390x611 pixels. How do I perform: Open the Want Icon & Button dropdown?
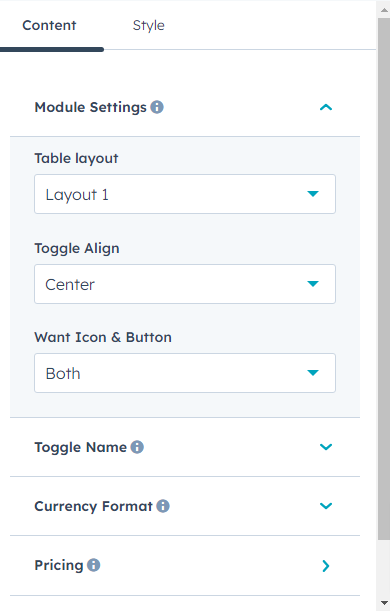click(185, 373)
